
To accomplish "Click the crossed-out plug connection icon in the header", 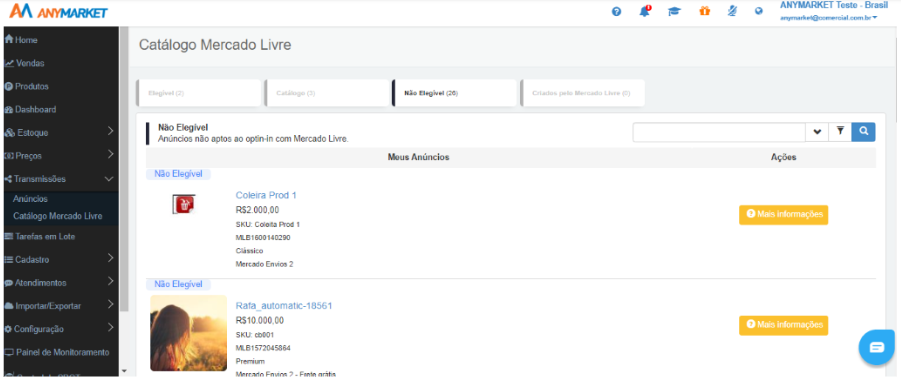I will click(732, 11).
